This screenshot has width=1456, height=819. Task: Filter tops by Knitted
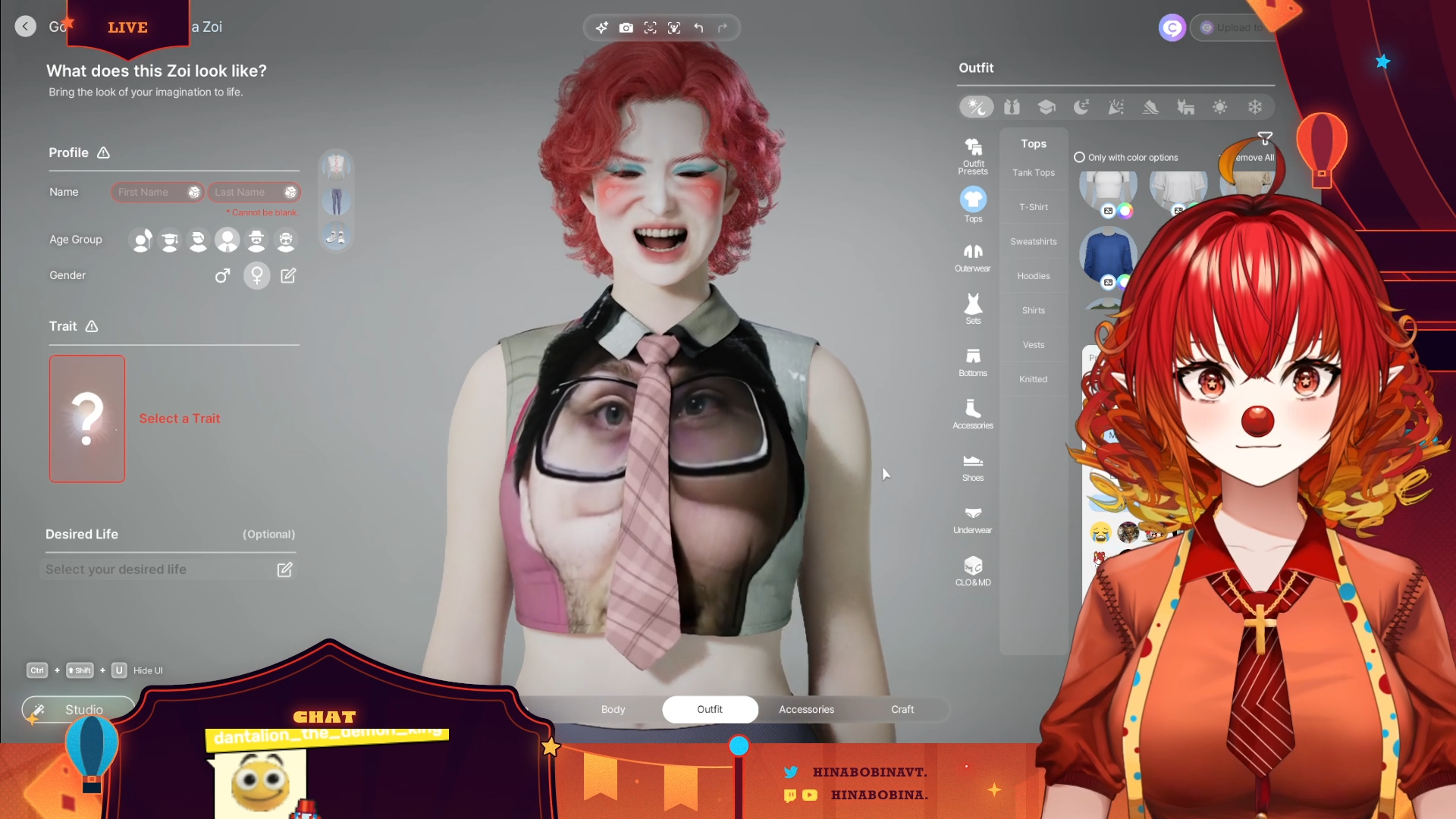(x=1034, y=380)
